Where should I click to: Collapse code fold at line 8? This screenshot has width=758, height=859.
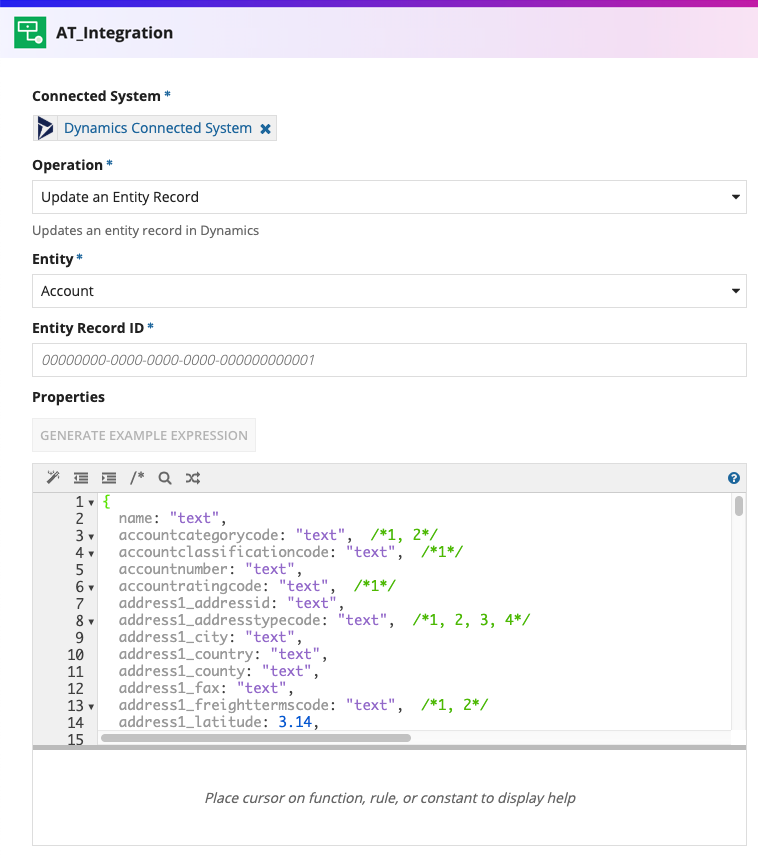(91, 621)
